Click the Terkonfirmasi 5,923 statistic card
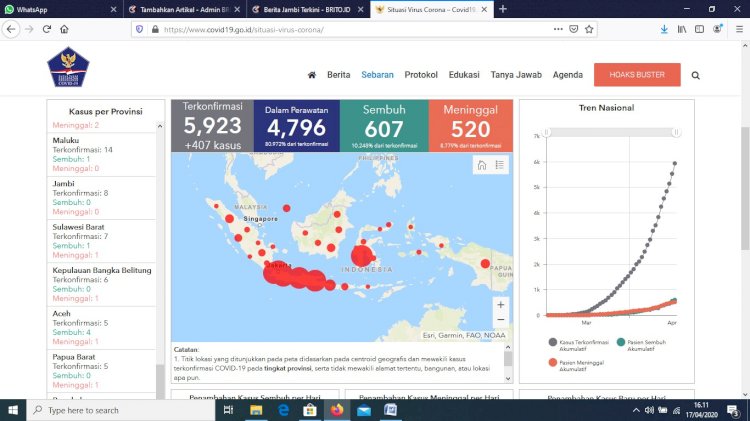Viewport: 750px width, 421px height. coord(212,126)
